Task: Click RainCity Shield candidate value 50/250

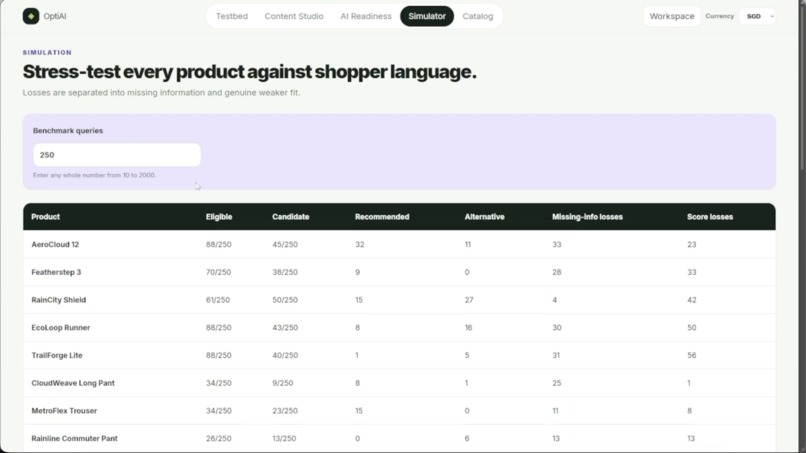Action: (x=285, y=300)
